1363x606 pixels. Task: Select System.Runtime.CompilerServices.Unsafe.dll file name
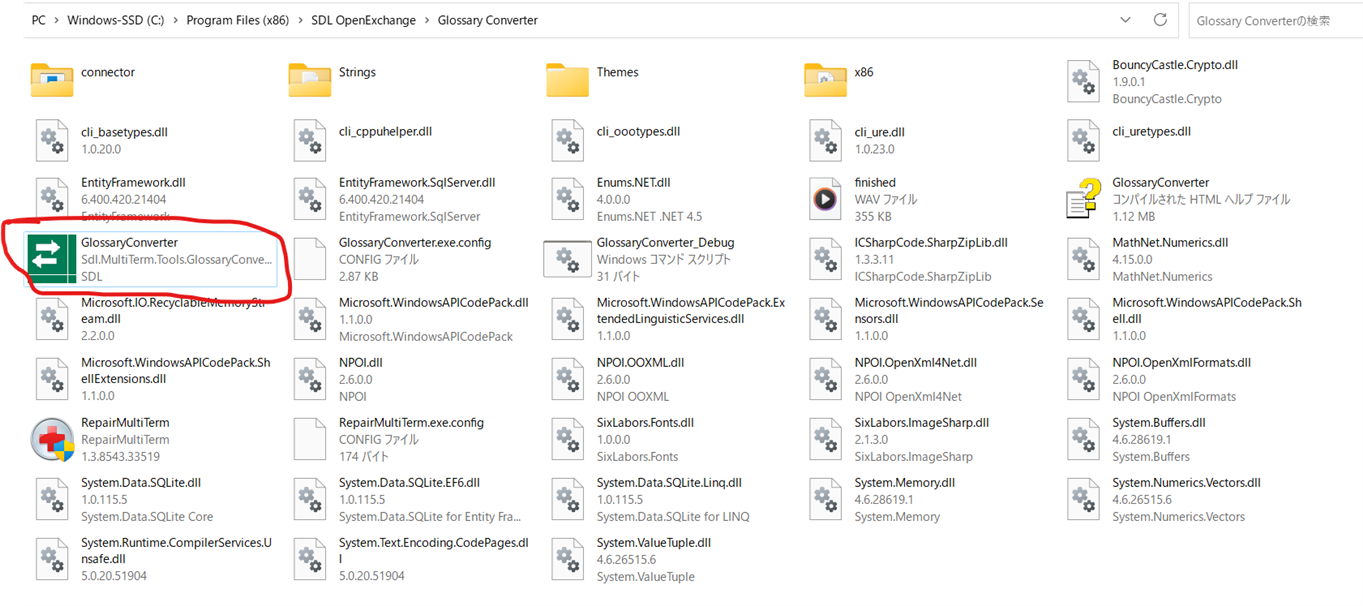pyautogui.click(x=176, y=550)
